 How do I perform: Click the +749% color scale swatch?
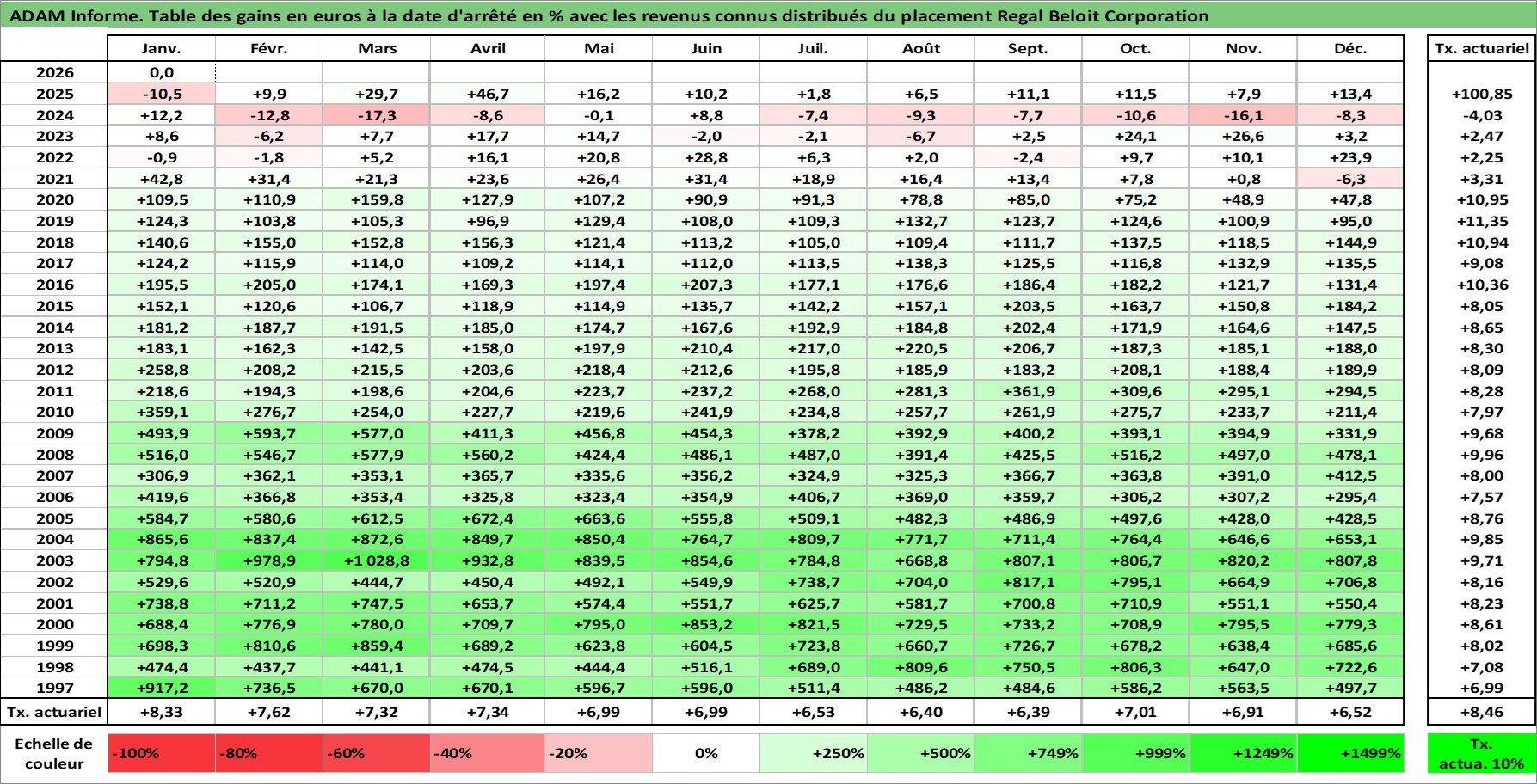pos(1028,753)
